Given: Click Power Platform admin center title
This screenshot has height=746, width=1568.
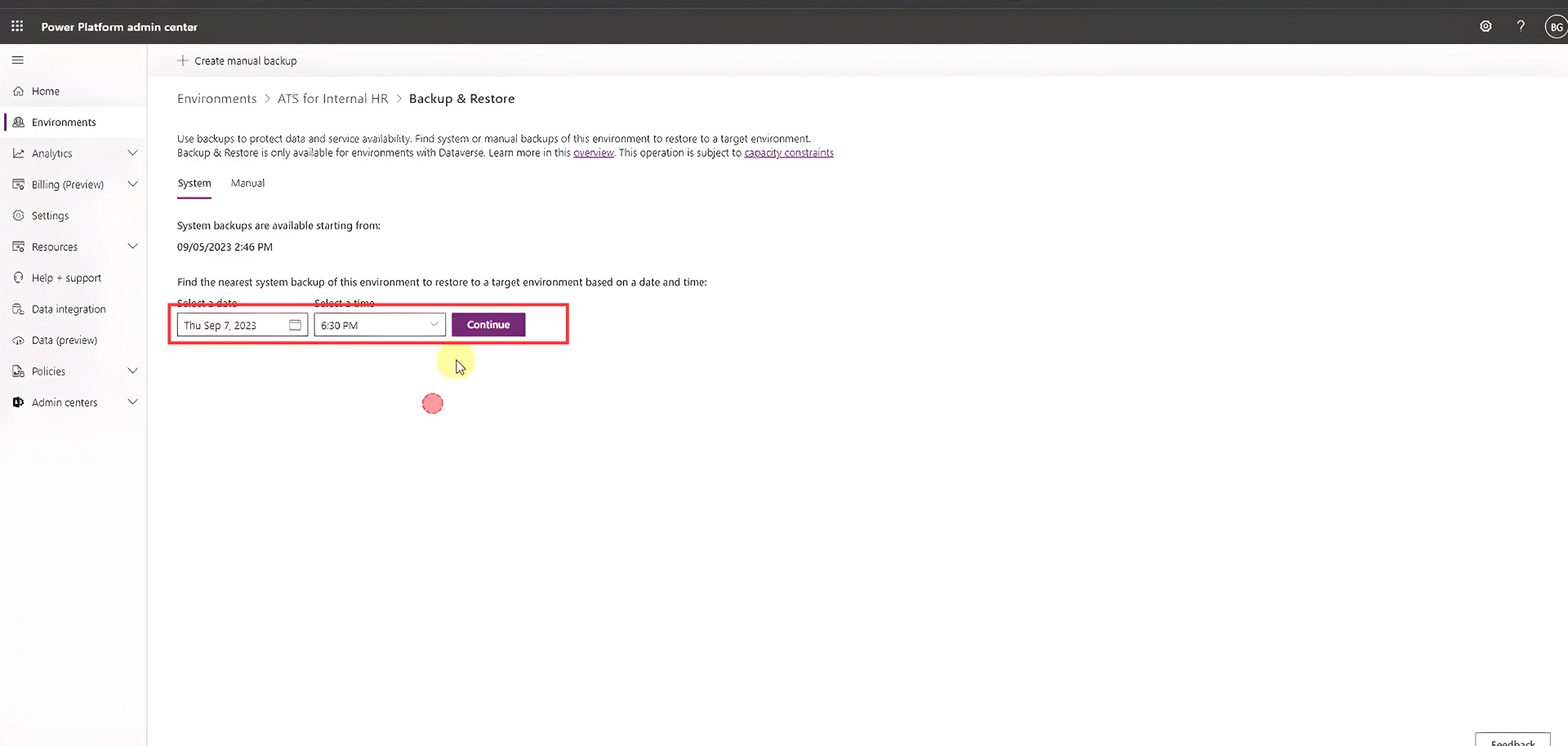Looking at the screenshot, I should click(119, 27).
